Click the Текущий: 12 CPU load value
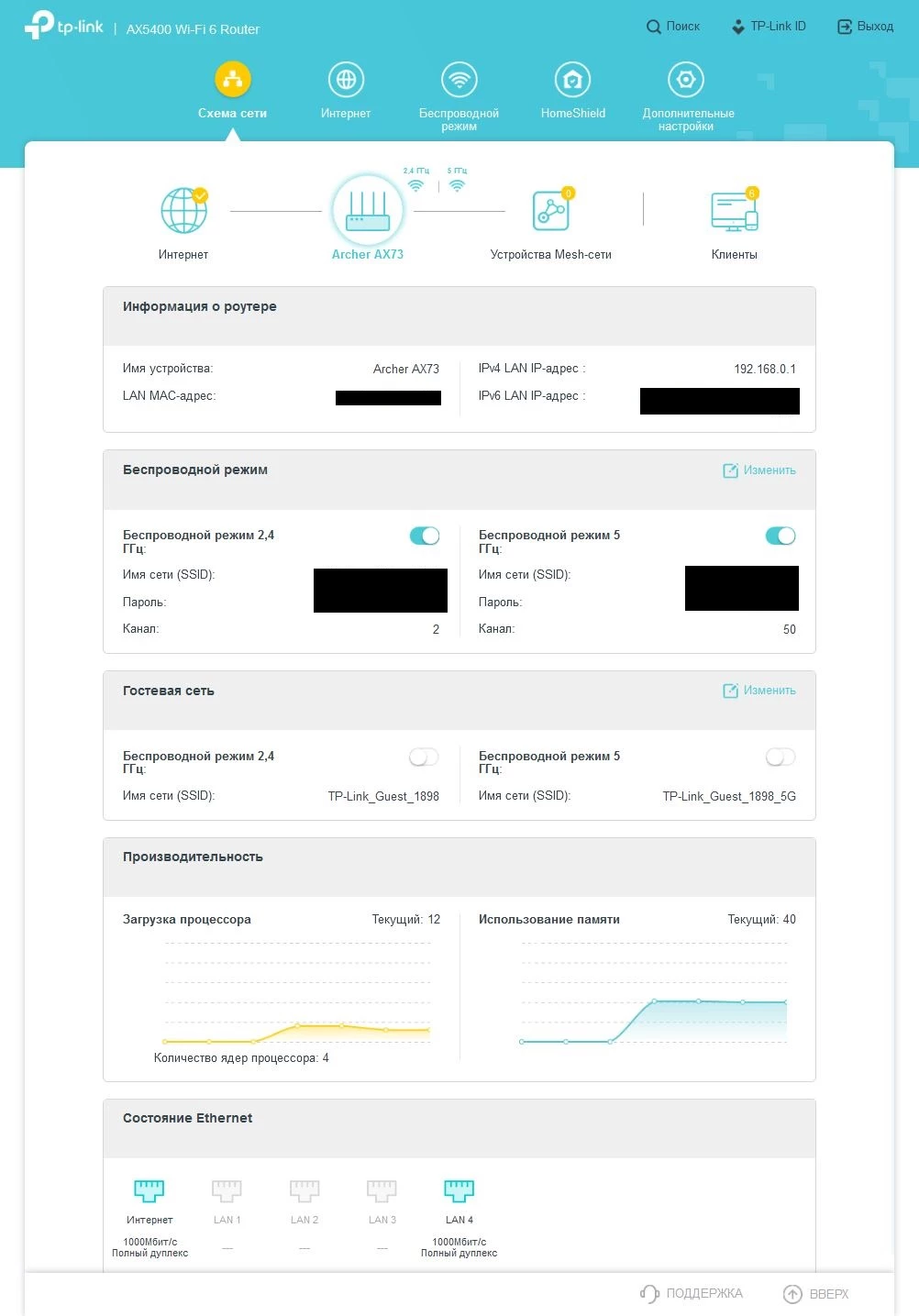 click(x=406, y=919)
